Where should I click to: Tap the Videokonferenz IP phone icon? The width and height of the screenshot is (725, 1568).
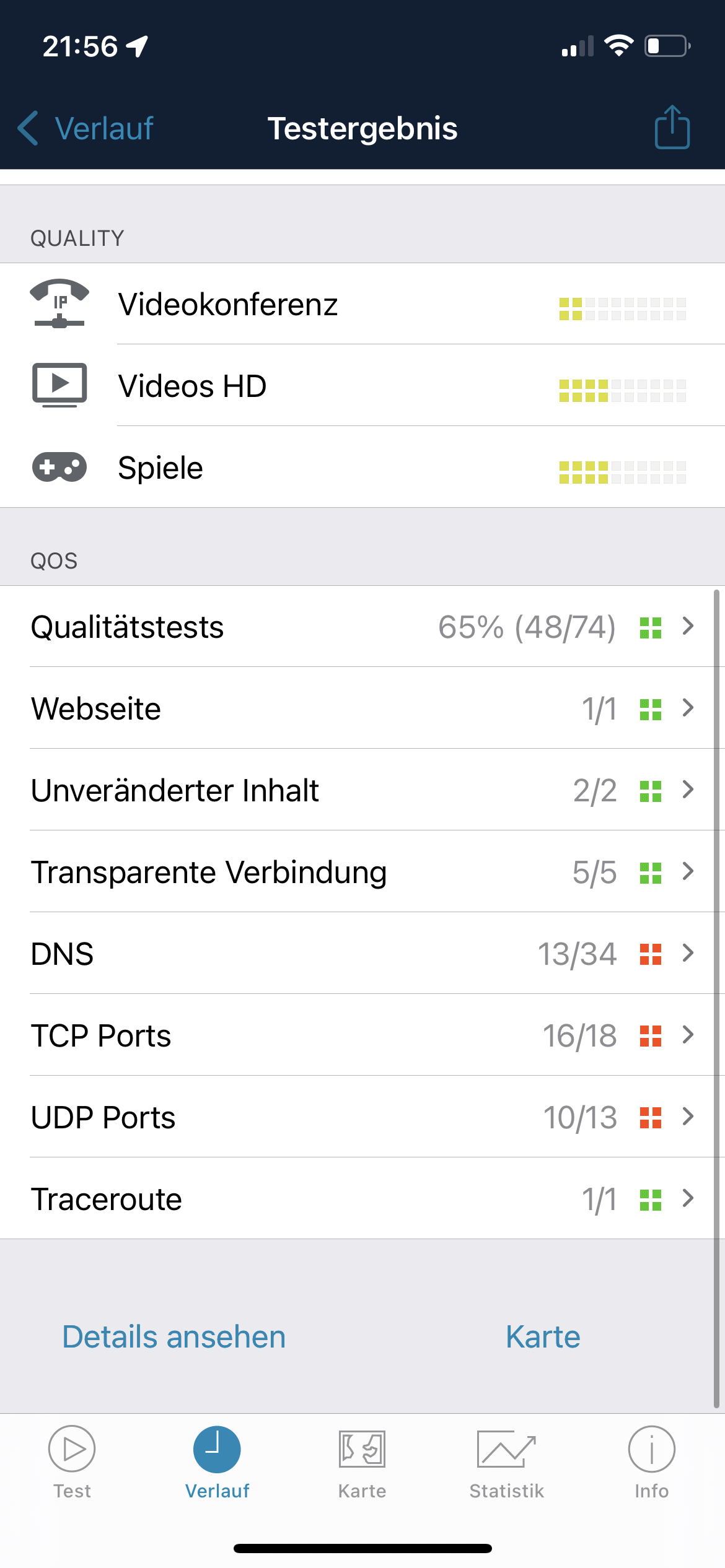(59, 303)
